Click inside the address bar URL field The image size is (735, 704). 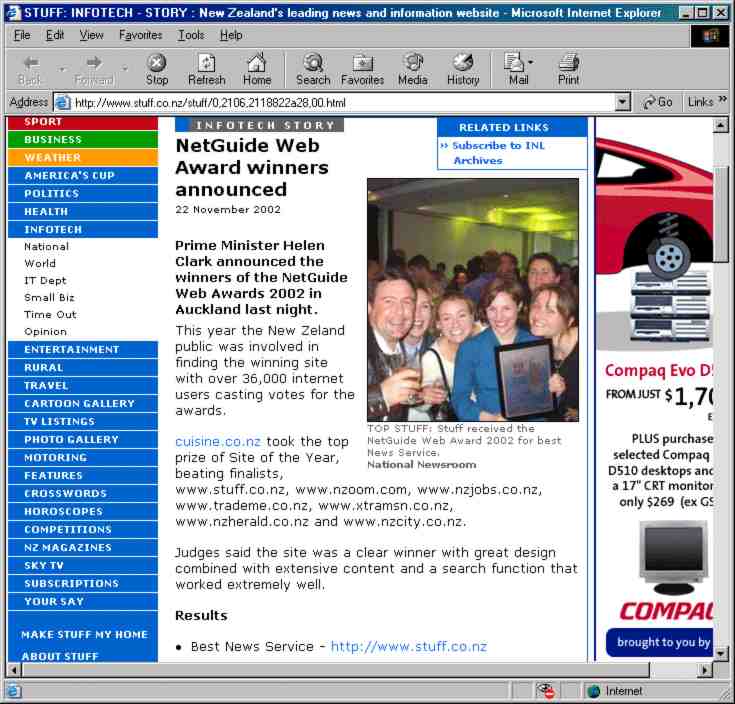tap(340, 102)
